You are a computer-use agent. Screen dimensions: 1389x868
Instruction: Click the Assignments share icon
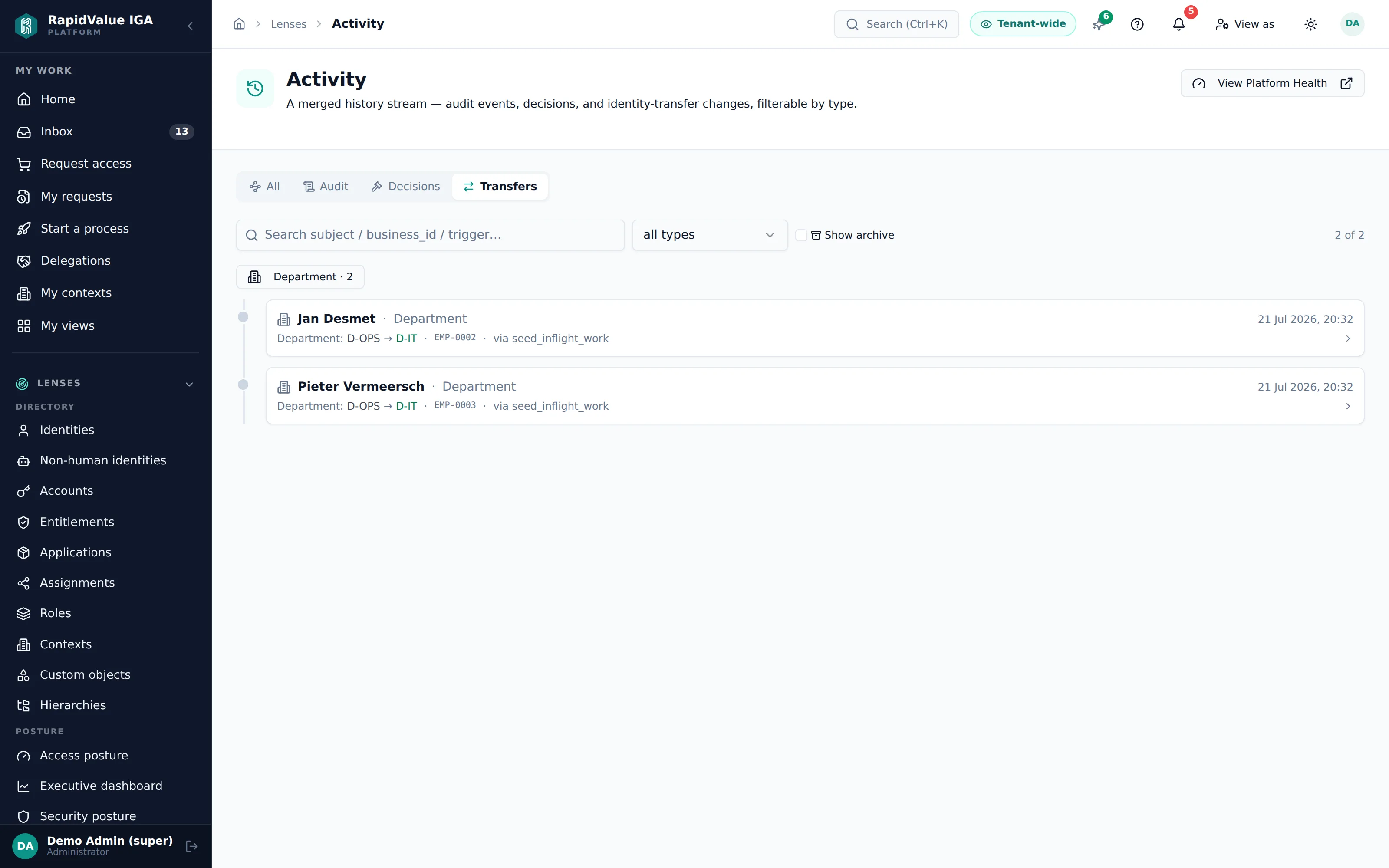[23, 583]
